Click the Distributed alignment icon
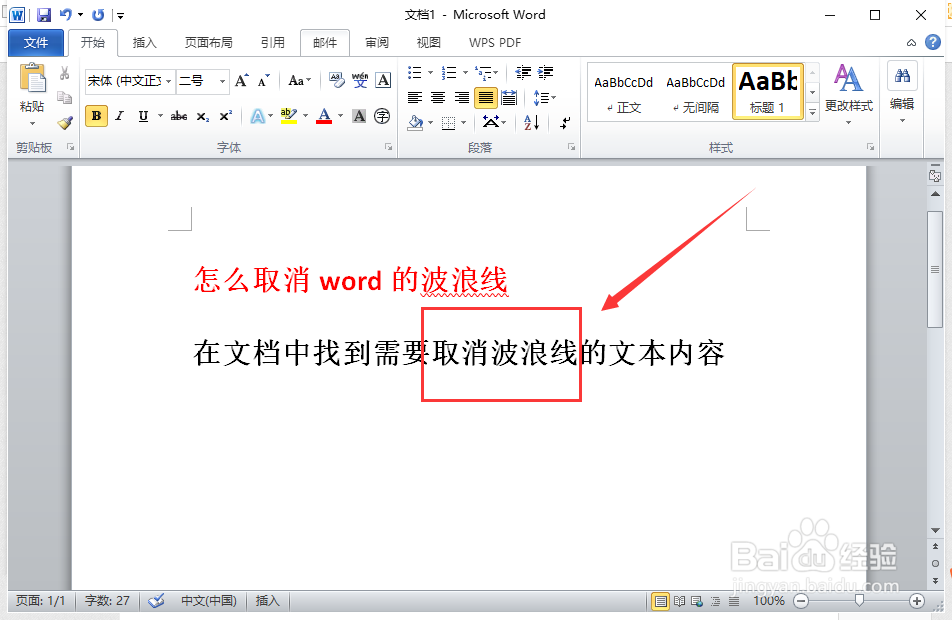The image size is (952, 620). pyautogui.click(x=509, y=97)
